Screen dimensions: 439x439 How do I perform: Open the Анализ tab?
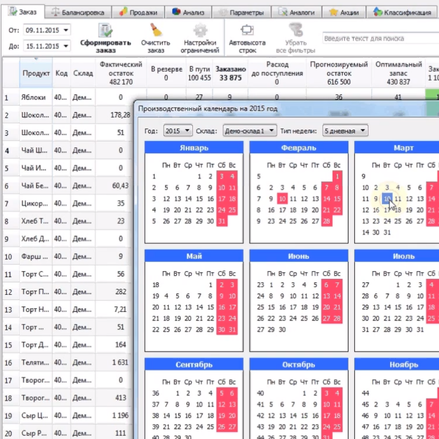tap(188, 13)
